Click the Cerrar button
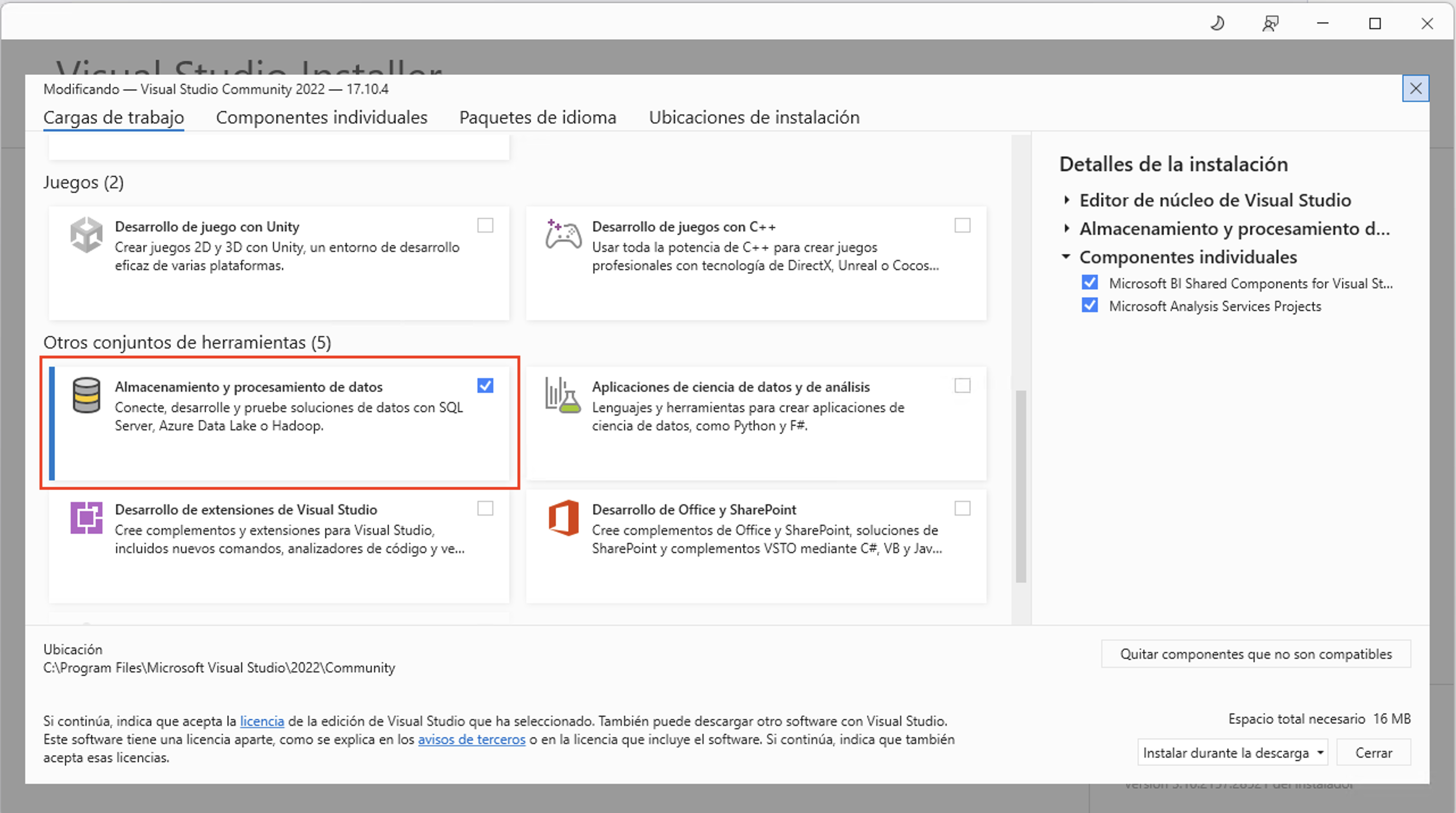Image resolution: width=1456 pixels, height=813 pixels. click(x=1374, y=753)
